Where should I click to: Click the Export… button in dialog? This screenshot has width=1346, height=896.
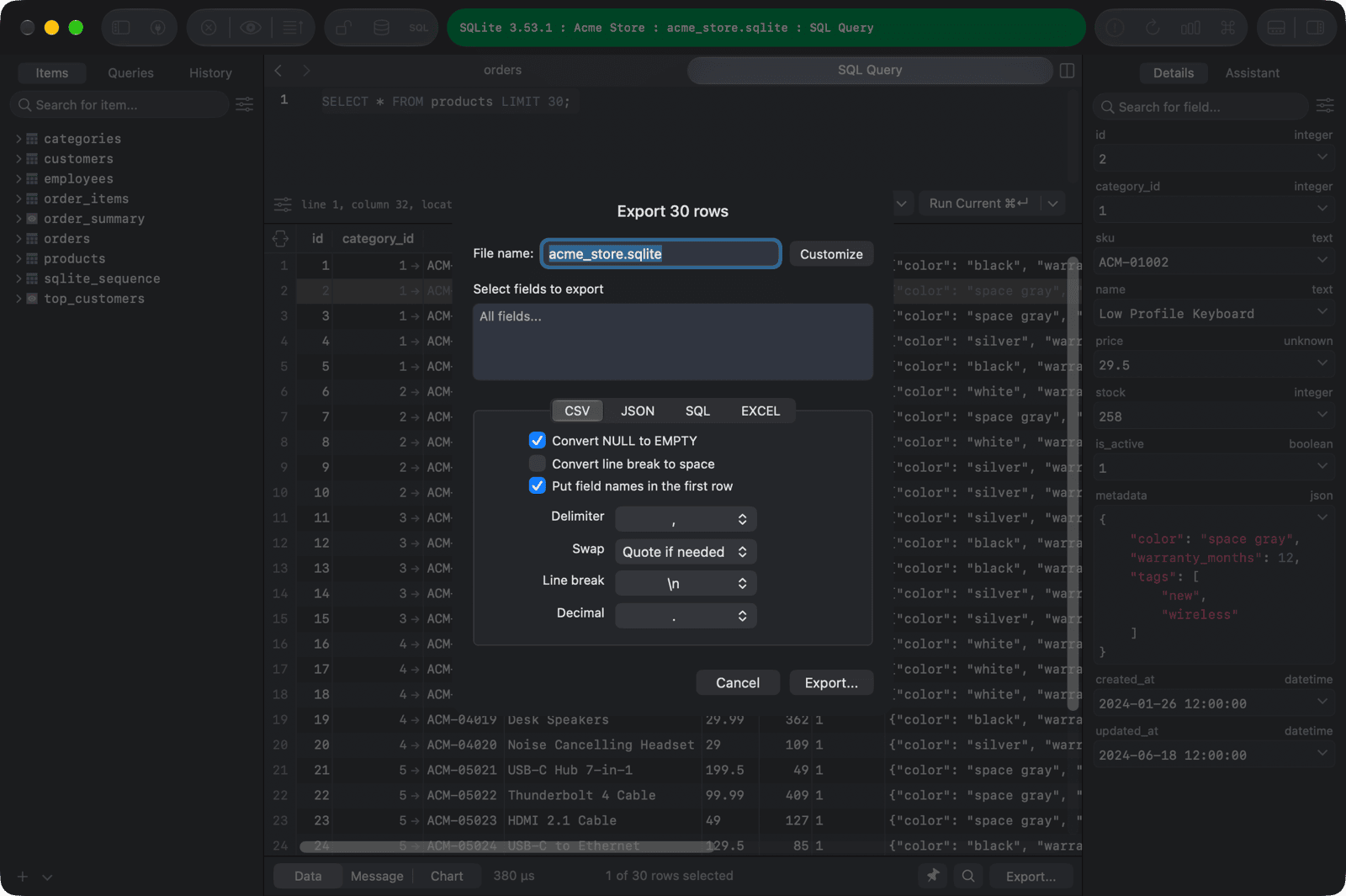(831, 683)
